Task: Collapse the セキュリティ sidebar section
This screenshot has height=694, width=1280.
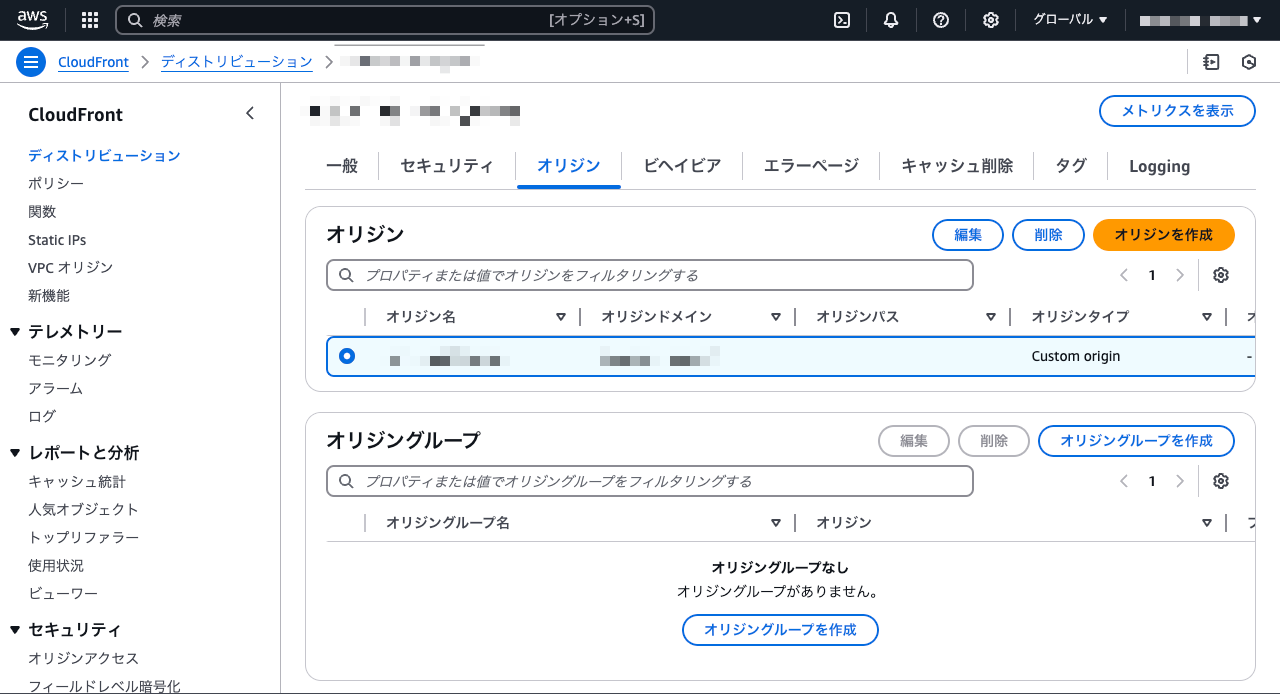Action: pos(15,630)
